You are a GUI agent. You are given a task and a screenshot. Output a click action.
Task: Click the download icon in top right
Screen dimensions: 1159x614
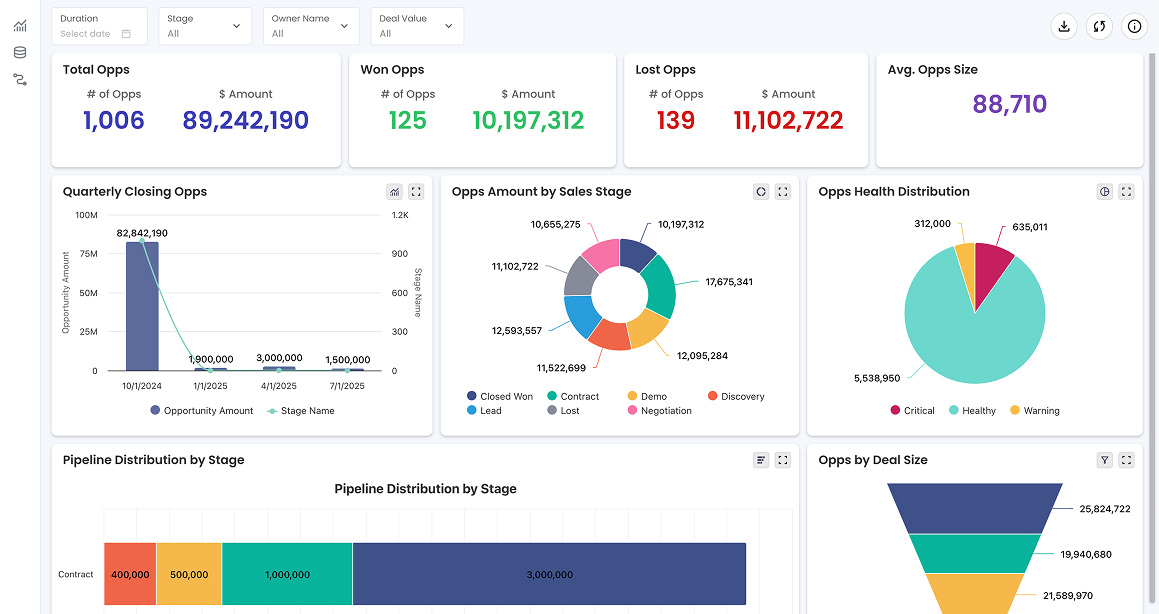click(1064, 27)
